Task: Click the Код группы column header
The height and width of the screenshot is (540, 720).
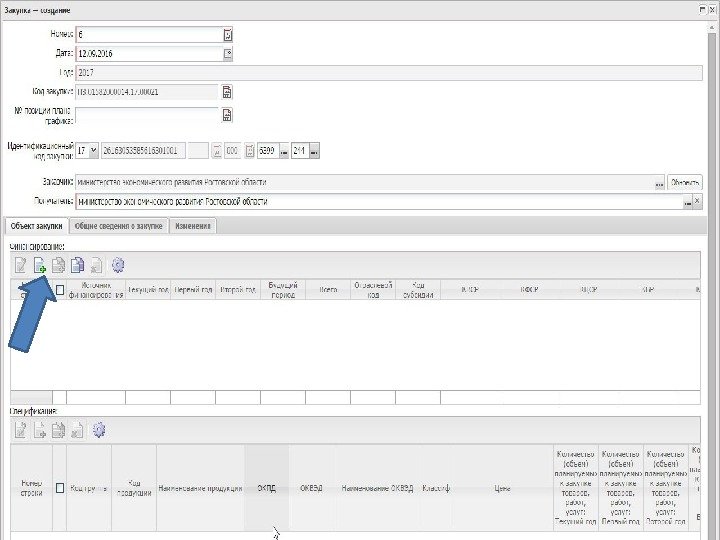Action: coord(89,488)
